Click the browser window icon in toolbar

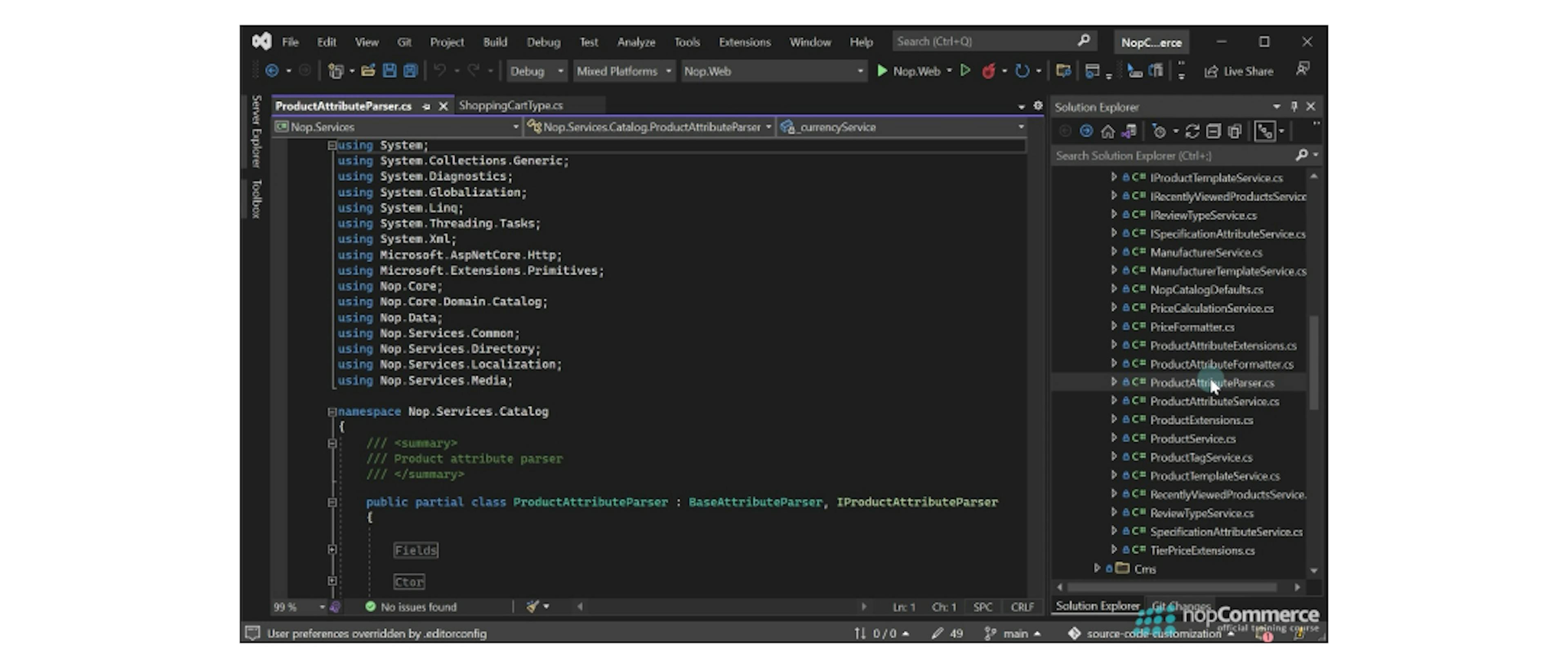[1093, 71]
